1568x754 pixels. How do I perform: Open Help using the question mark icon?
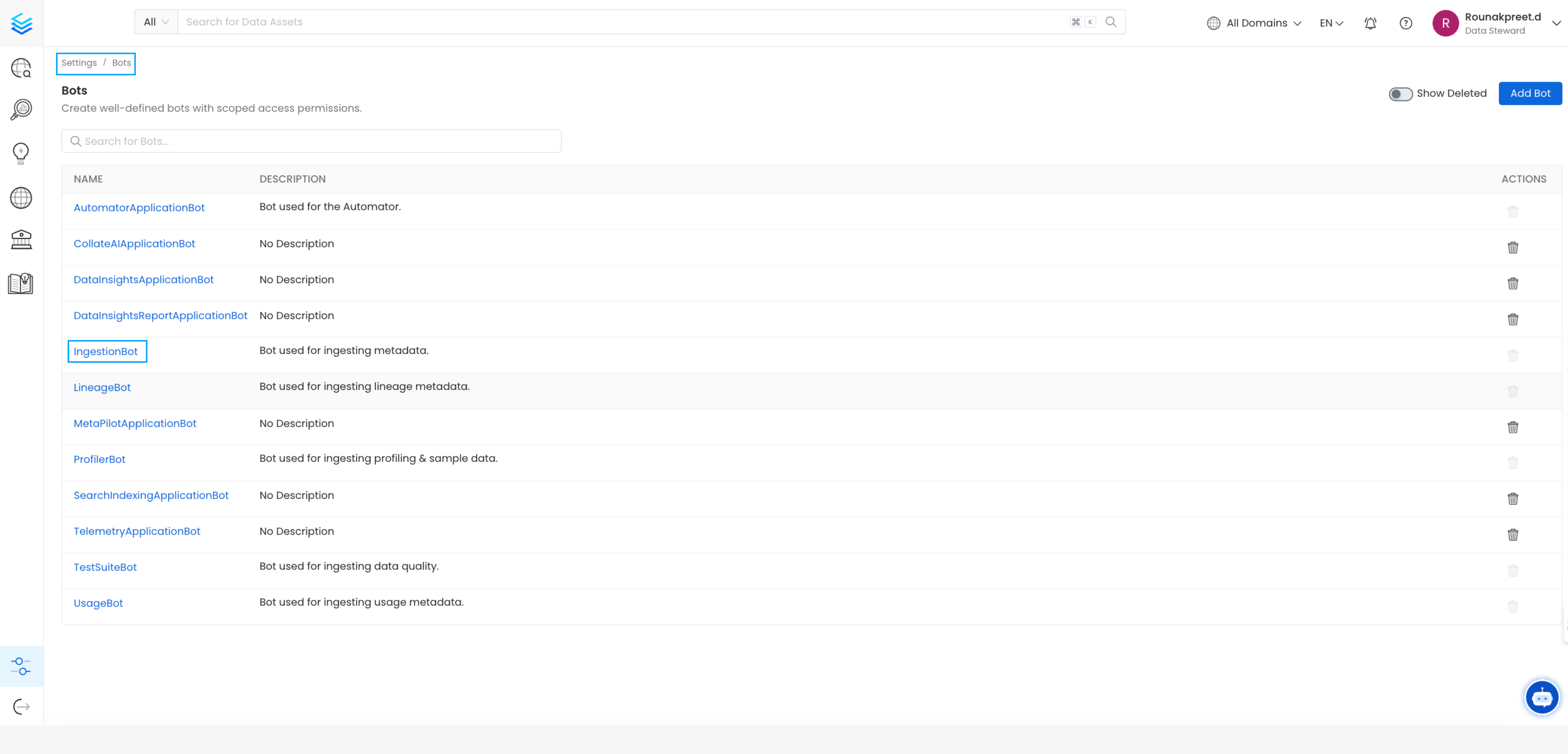tap(1406, 23)
